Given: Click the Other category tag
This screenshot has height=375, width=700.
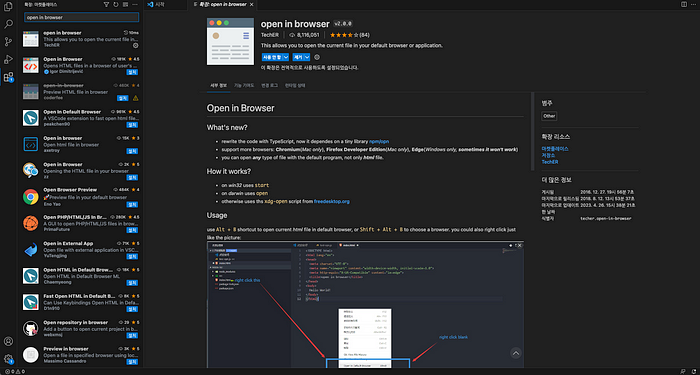Looking at the screenshot, I should (549, 116).
